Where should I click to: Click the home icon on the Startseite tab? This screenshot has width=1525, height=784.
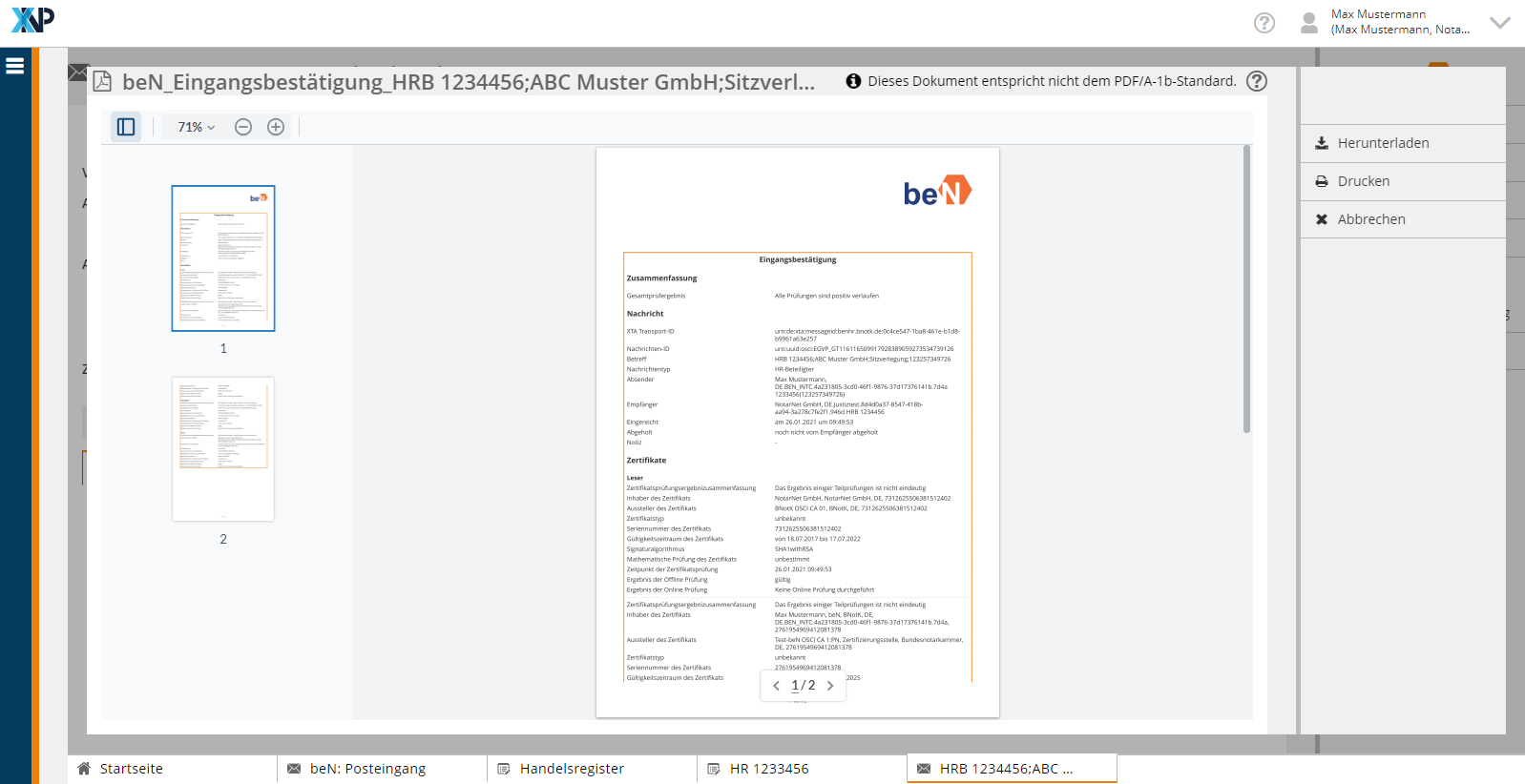point(84,769)
